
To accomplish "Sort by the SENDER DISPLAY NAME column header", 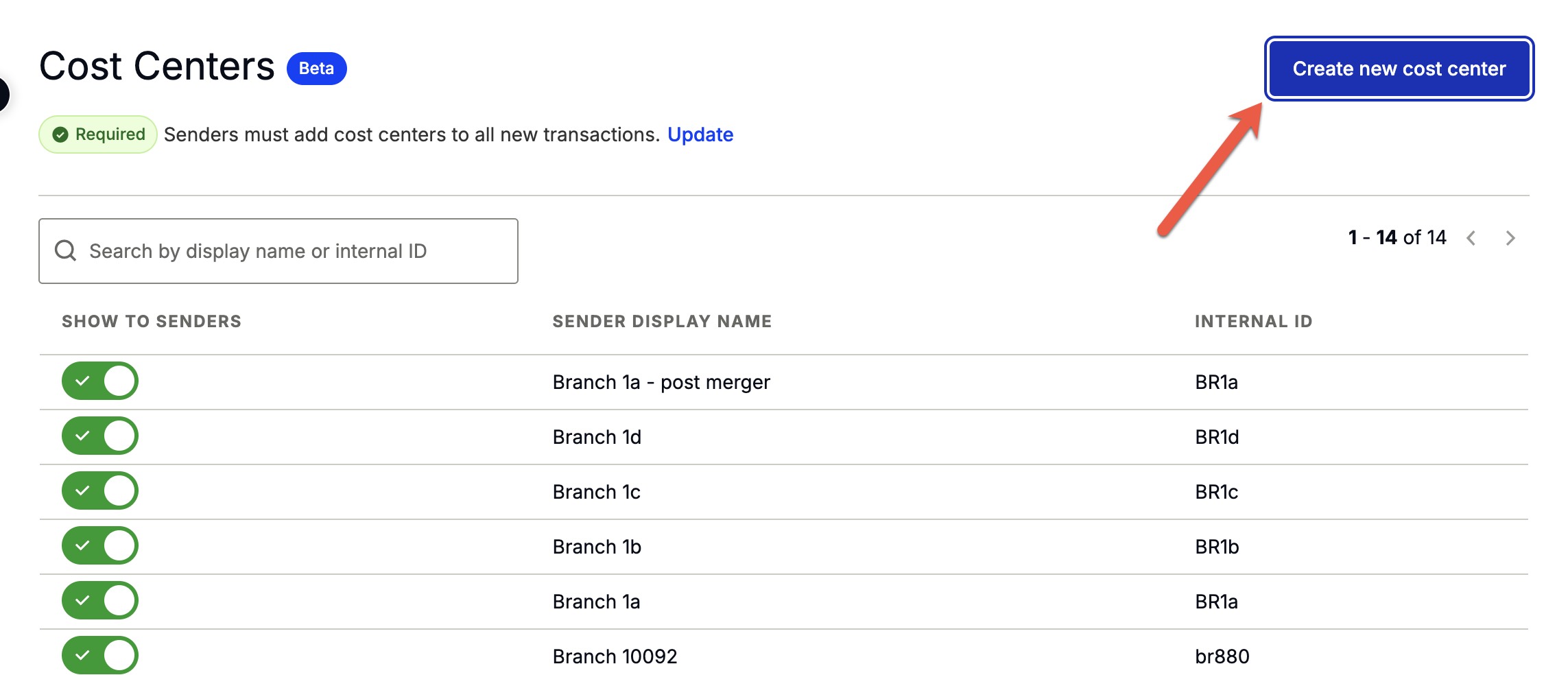I will coord(663,321).
